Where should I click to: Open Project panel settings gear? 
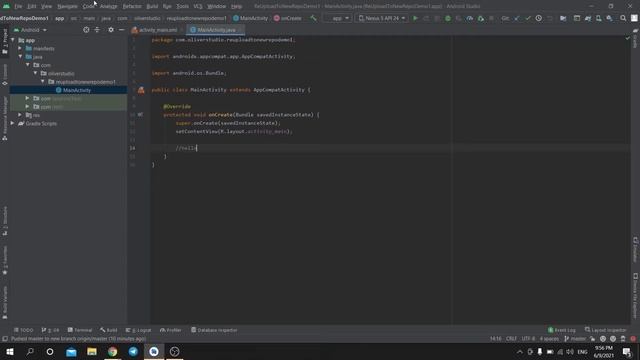tap(111, 30)
